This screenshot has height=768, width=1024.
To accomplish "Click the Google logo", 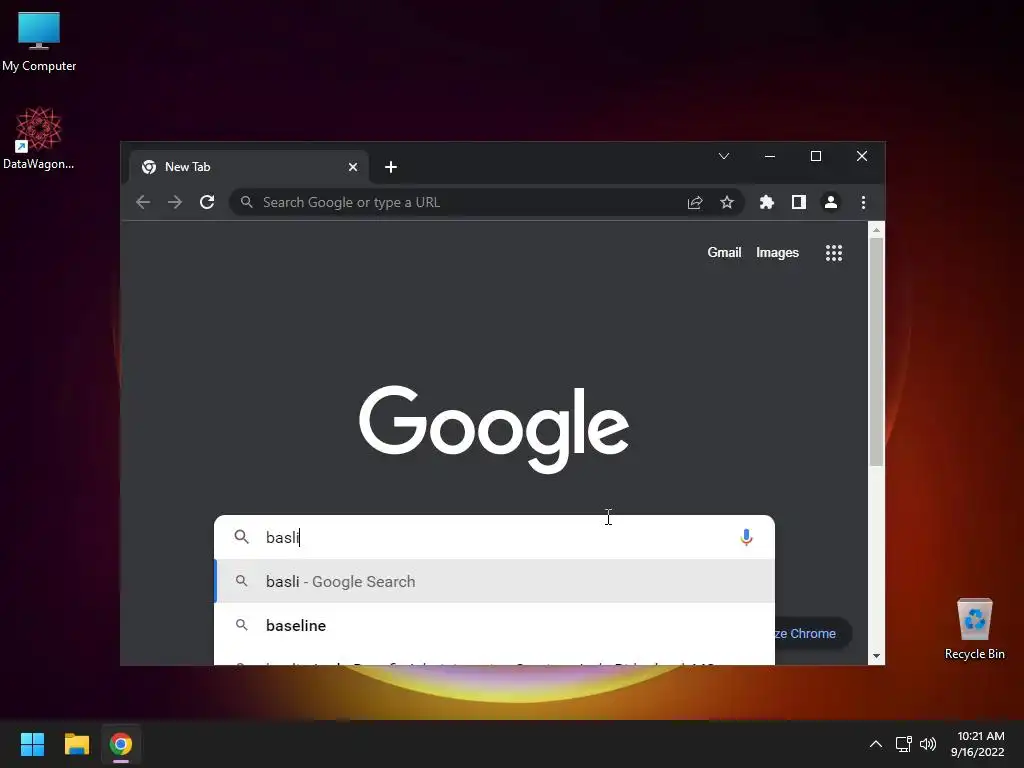I will tap(494, 429).
